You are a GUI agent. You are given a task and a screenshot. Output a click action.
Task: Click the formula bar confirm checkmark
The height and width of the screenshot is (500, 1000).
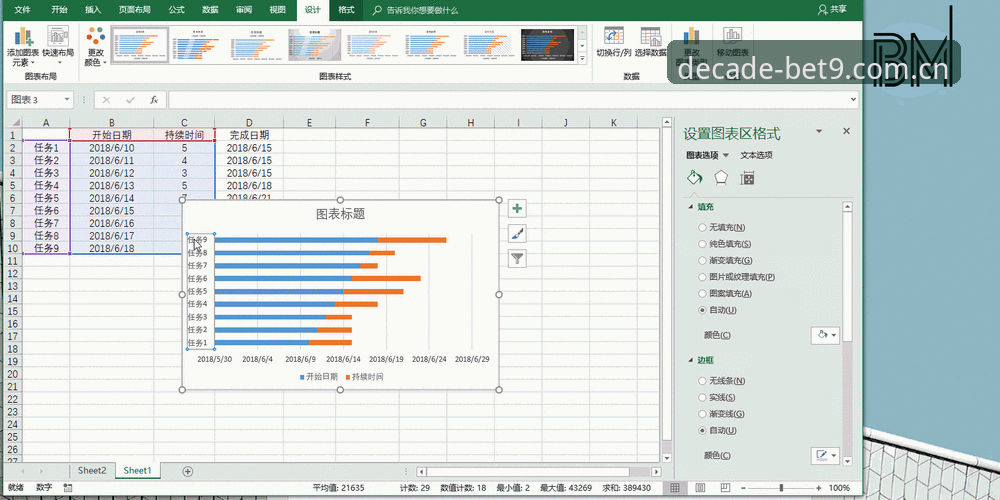tap(130, 100)
